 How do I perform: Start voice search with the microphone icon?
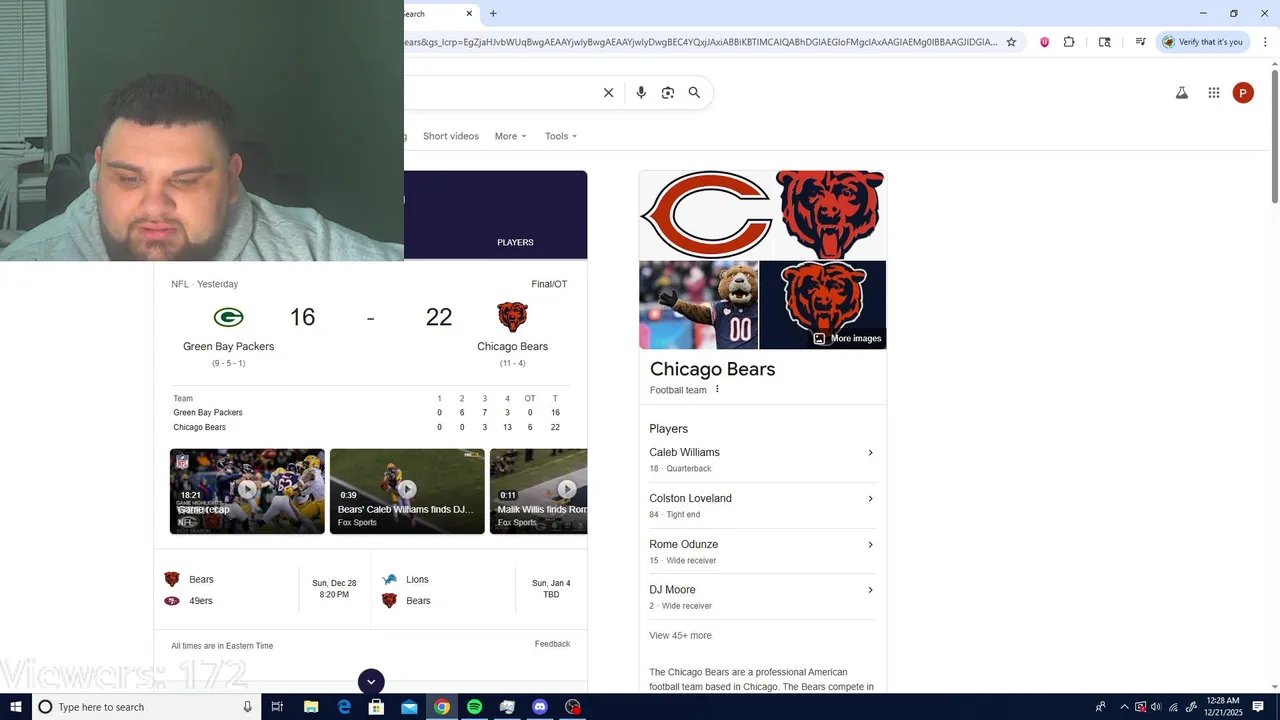pyautogui.click(x=641, y=93)
